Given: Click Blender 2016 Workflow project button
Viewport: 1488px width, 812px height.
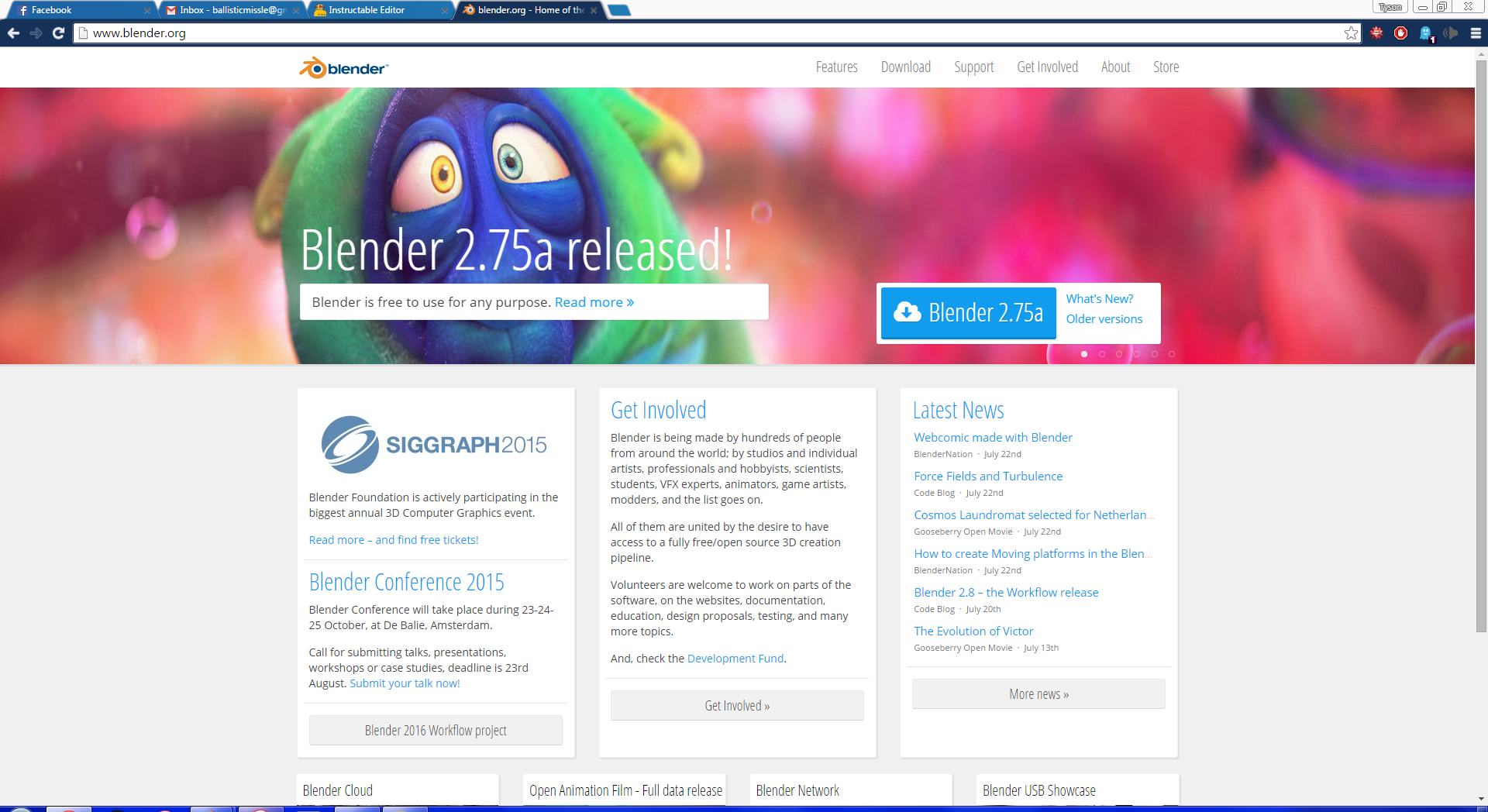Looking at the screenshot, I should click(x=436, y=731).
